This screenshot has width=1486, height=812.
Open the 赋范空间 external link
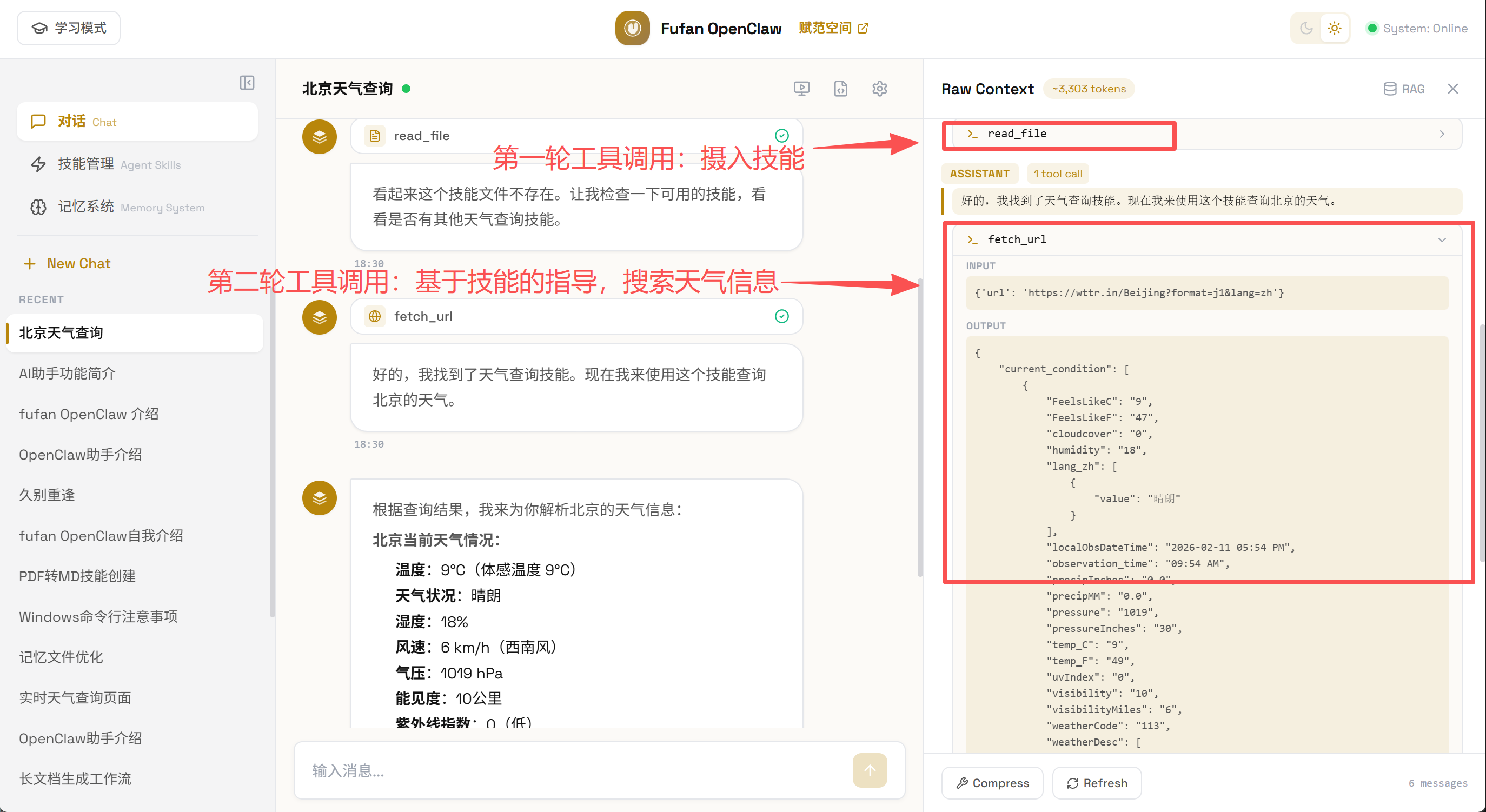coord(833,28)
